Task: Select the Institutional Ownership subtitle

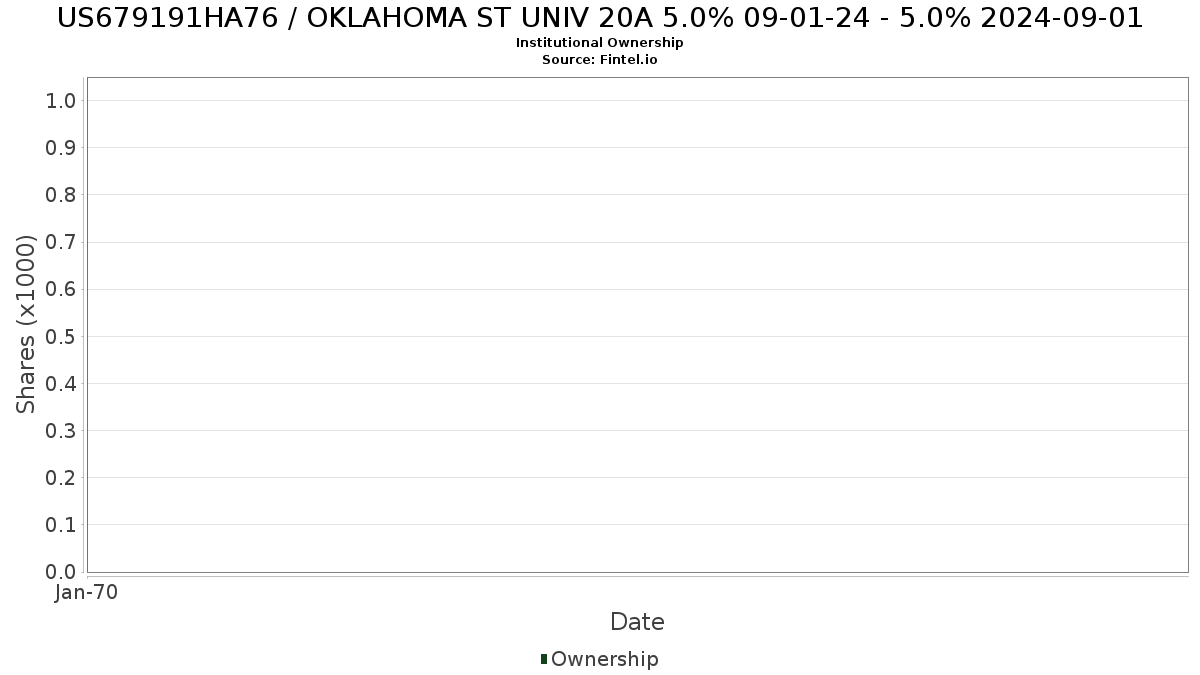Action: click(599, 43)
